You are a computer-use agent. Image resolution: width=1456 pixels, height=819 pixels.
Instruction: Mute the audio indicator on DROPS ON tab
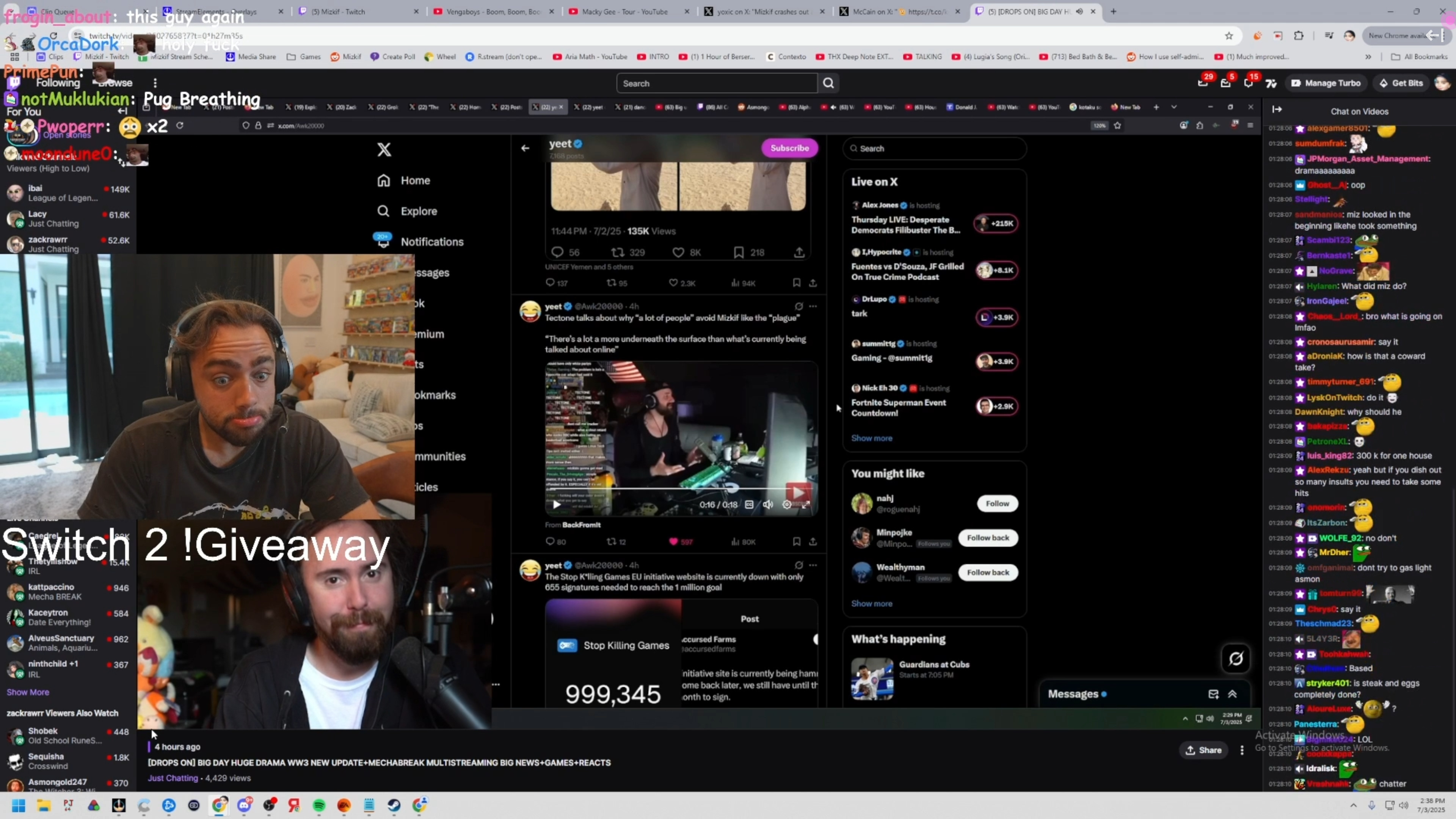1079,11
